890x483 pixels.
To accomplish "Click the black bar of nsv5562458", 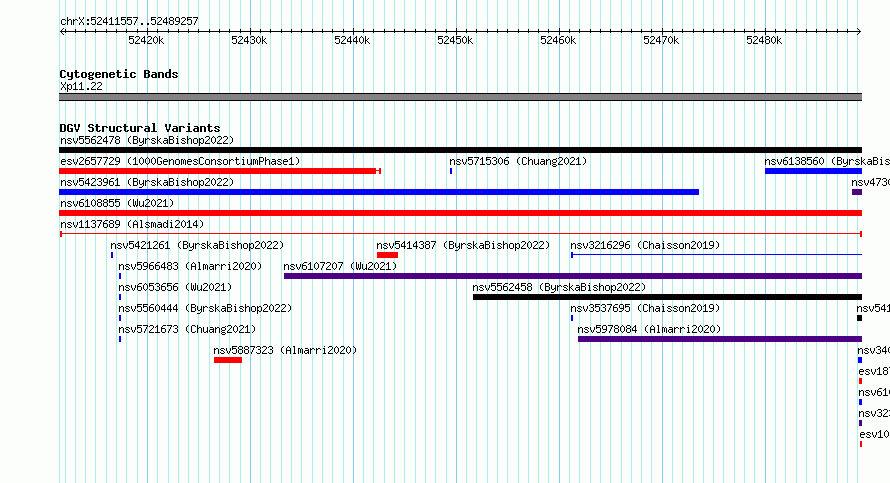I will click(668, 297).
